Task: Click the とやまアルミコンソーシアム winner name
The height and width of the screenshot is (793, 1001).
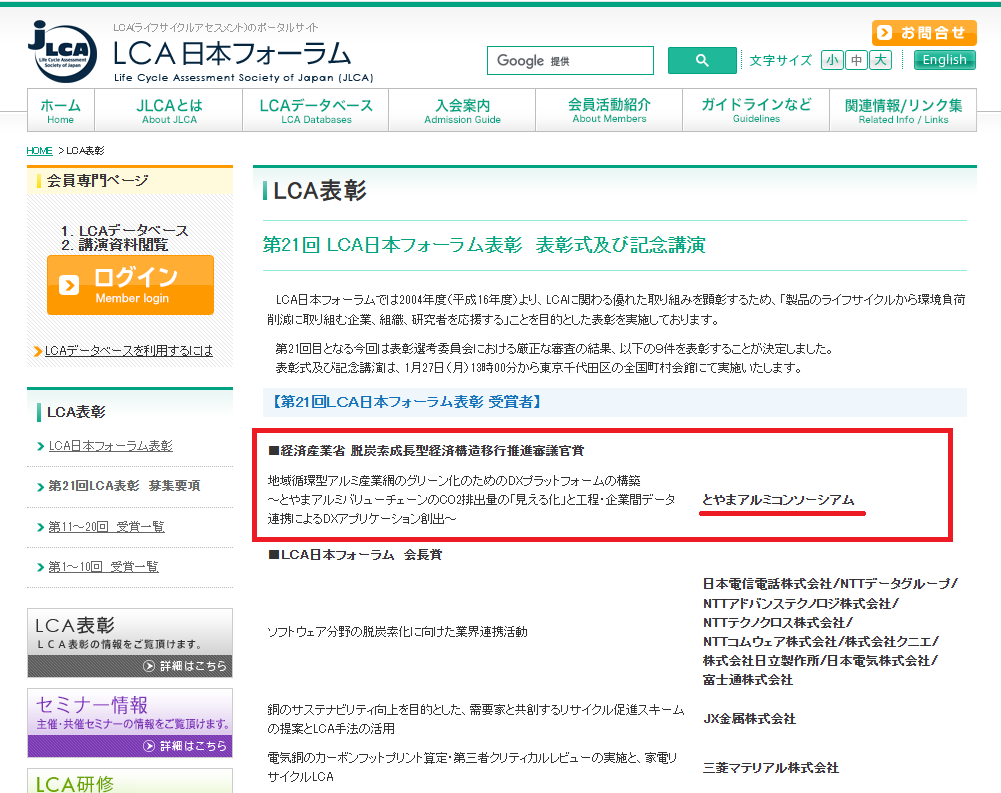Action: pyautogui.click(x=778, y=500)
